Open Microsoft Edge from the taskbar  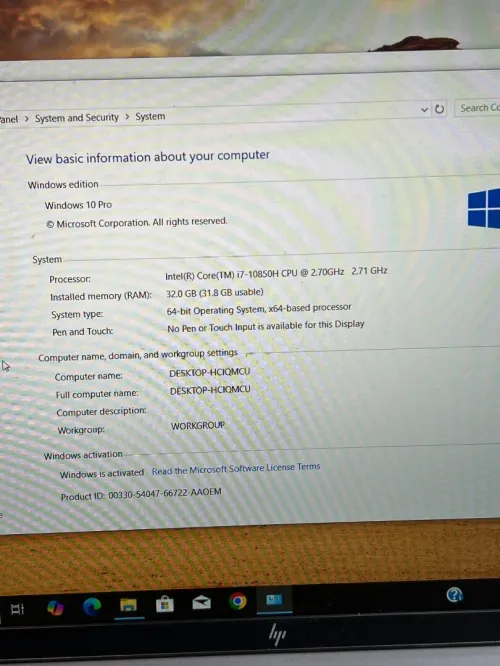[92, 607]
